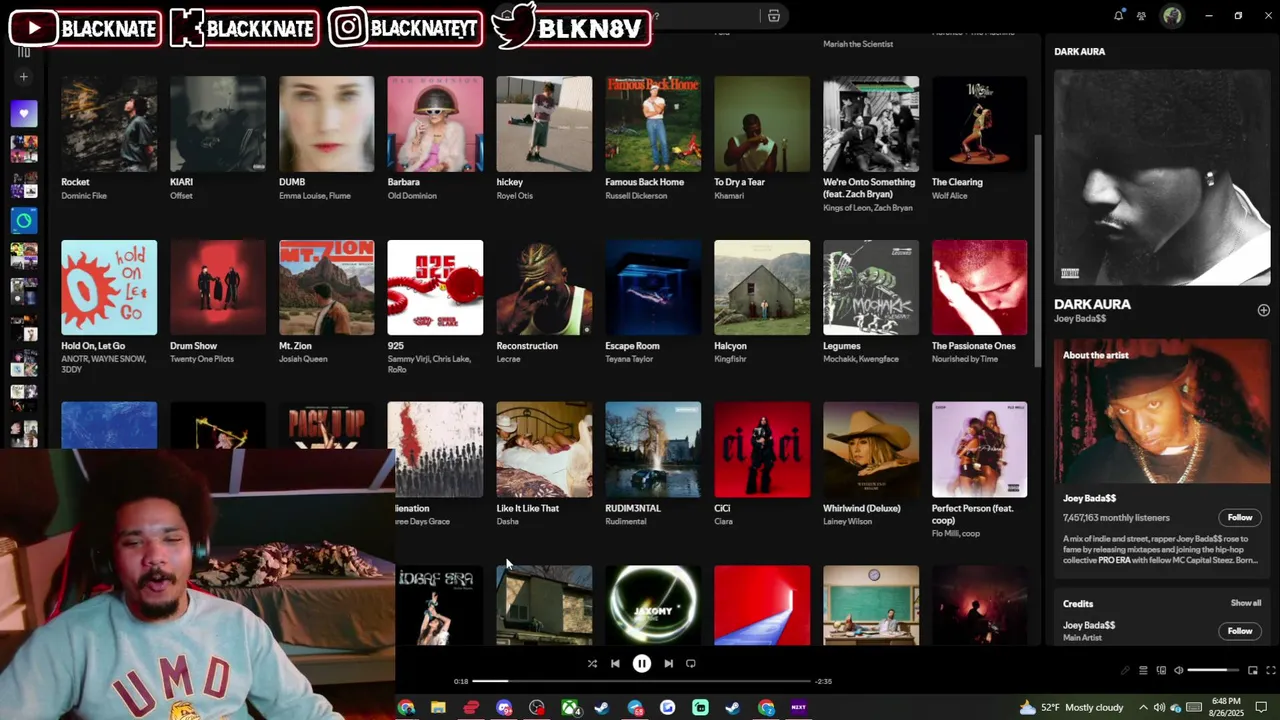Open the queue icon
Viewport: 1280px width, 720px height.
pos(1143,670)
